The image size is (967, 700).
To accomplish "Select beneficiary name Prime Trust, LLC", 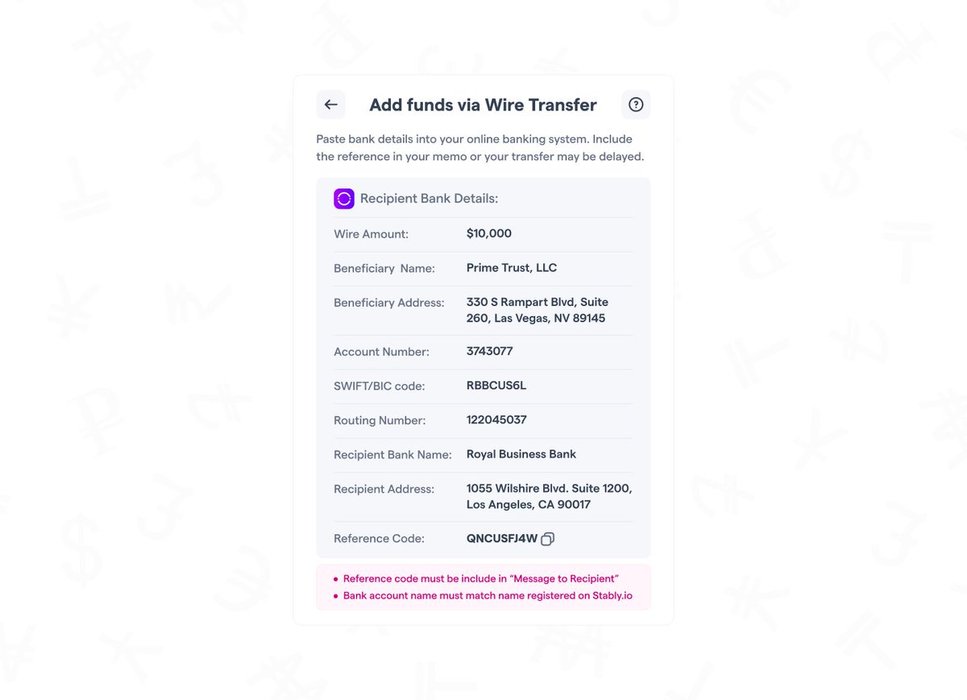I will [511, 268].
